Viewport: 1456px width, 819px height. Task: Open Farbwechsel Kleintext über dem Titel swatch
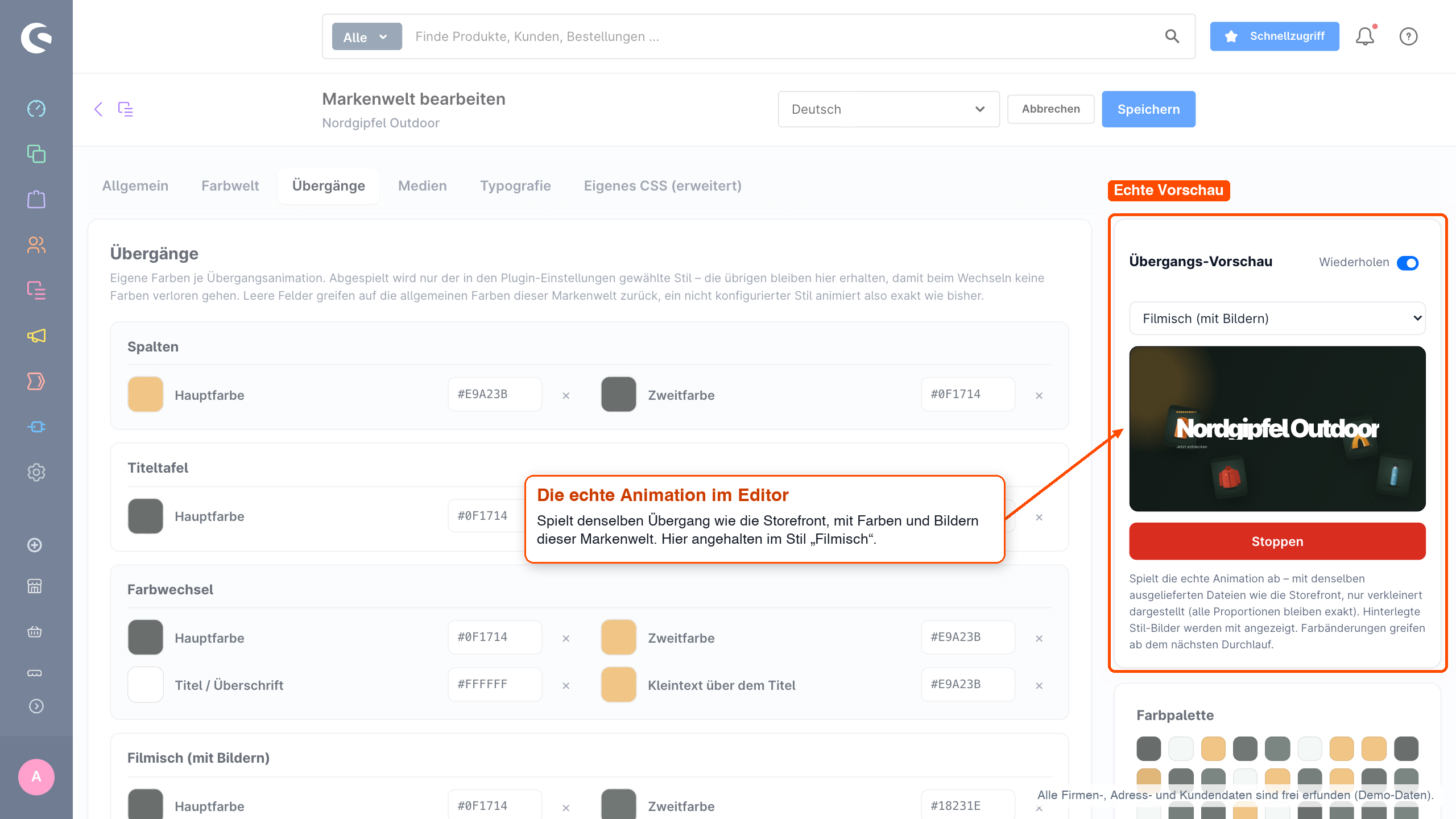[x=619, y=685]
